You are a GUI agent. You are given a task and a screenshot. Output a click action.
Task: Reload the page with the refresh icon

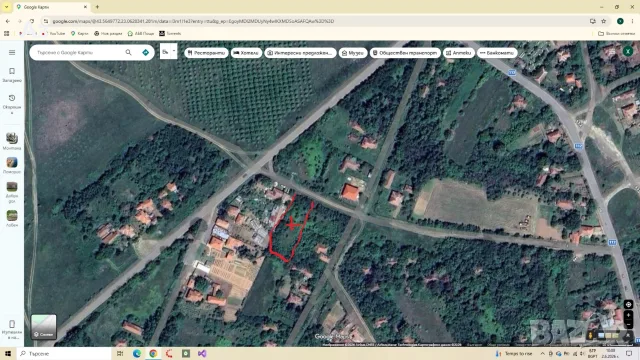coord(31,21)
